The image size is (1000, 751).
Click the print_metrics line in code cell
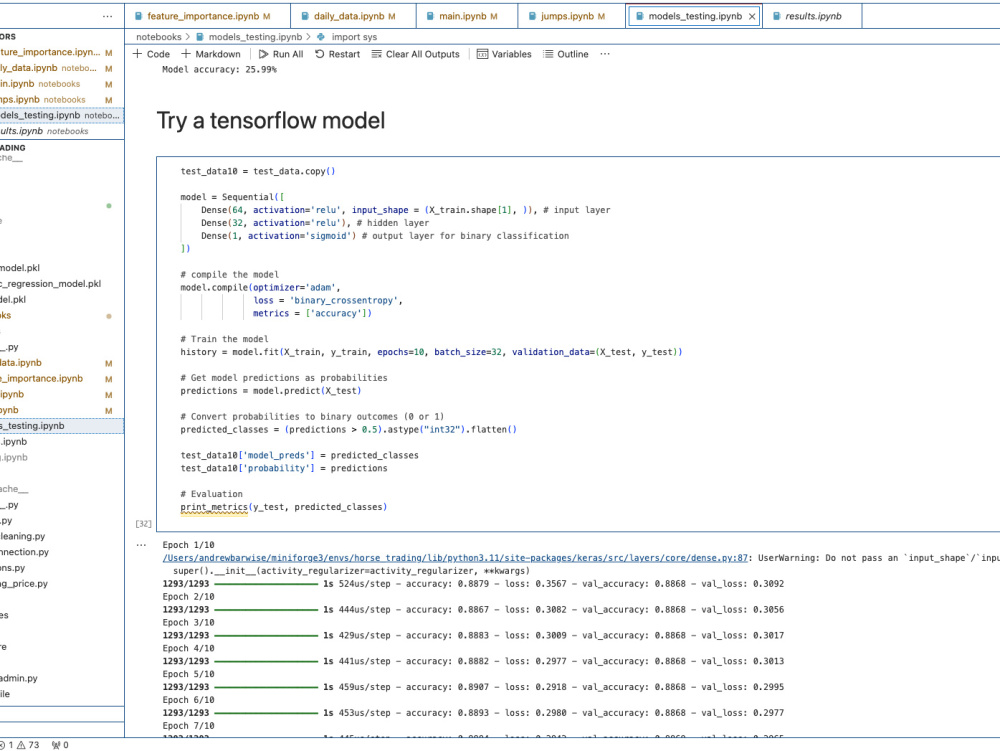tap(284, 507)
